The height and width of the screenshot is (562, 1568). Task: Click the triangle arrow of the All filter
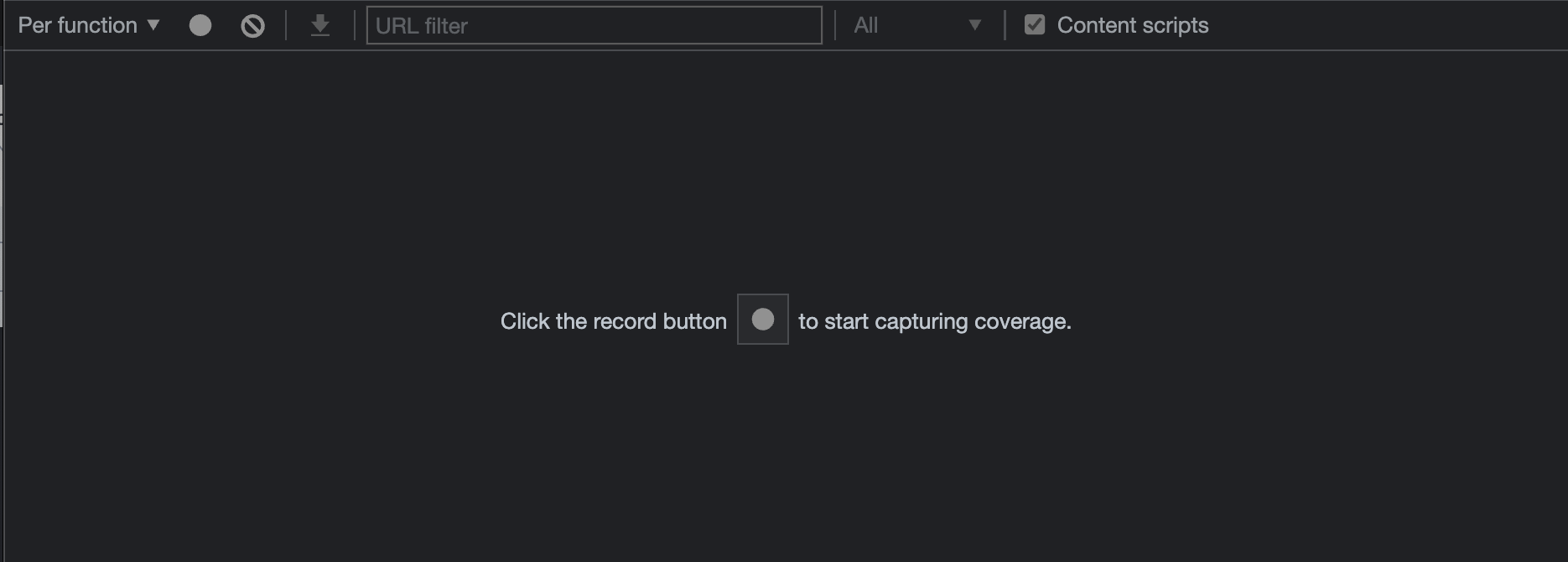(975, 25)
